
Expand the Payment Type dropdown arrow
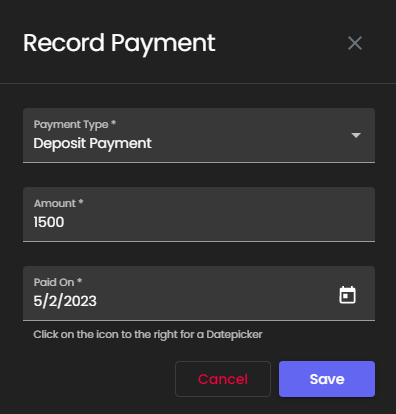(x=356, y=135)
